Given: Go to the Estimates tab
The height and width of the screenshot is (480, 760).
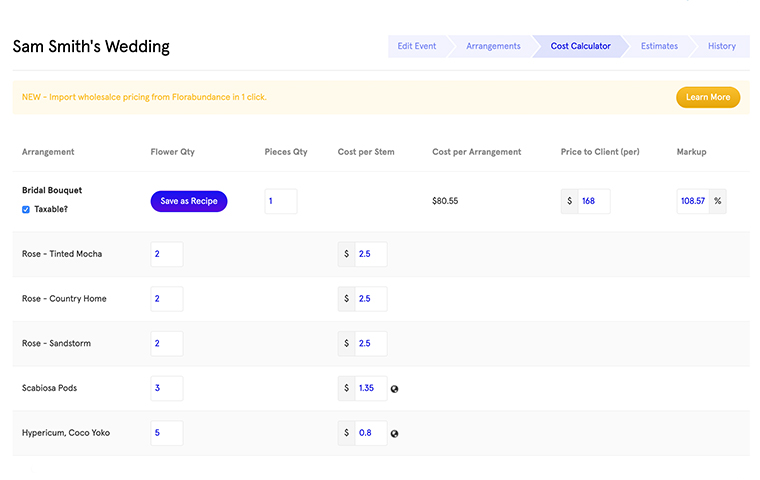Looking at the screenshot, I should click(659, 46).
